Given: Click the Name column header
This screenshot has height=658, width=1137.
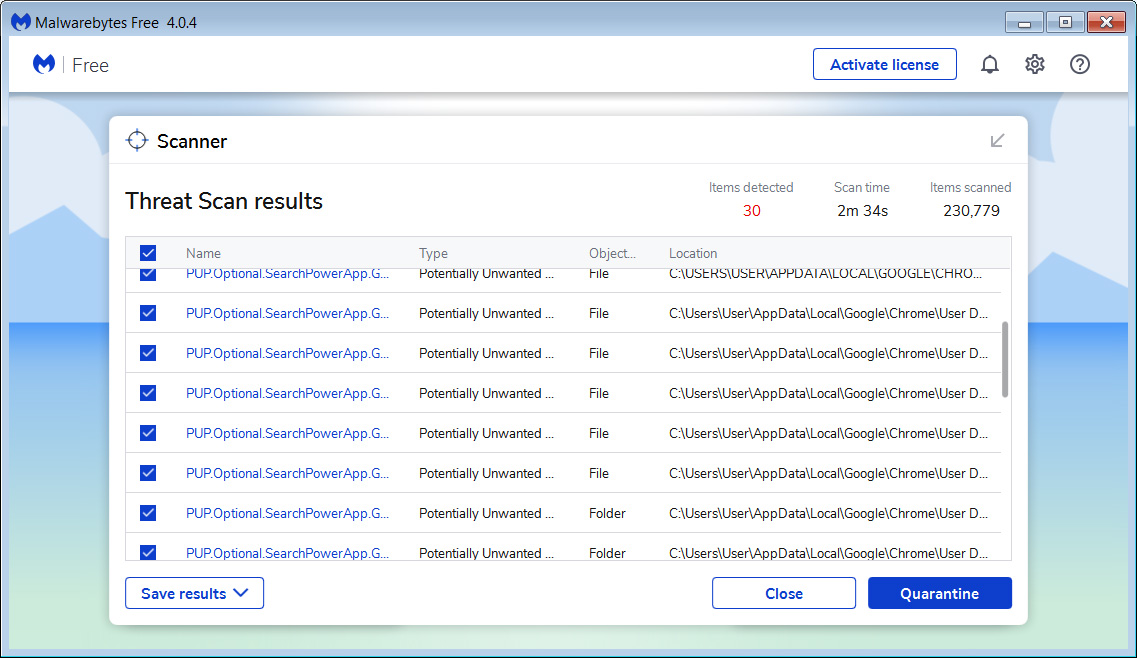Looking at the screenshot, I should (203, 253).
